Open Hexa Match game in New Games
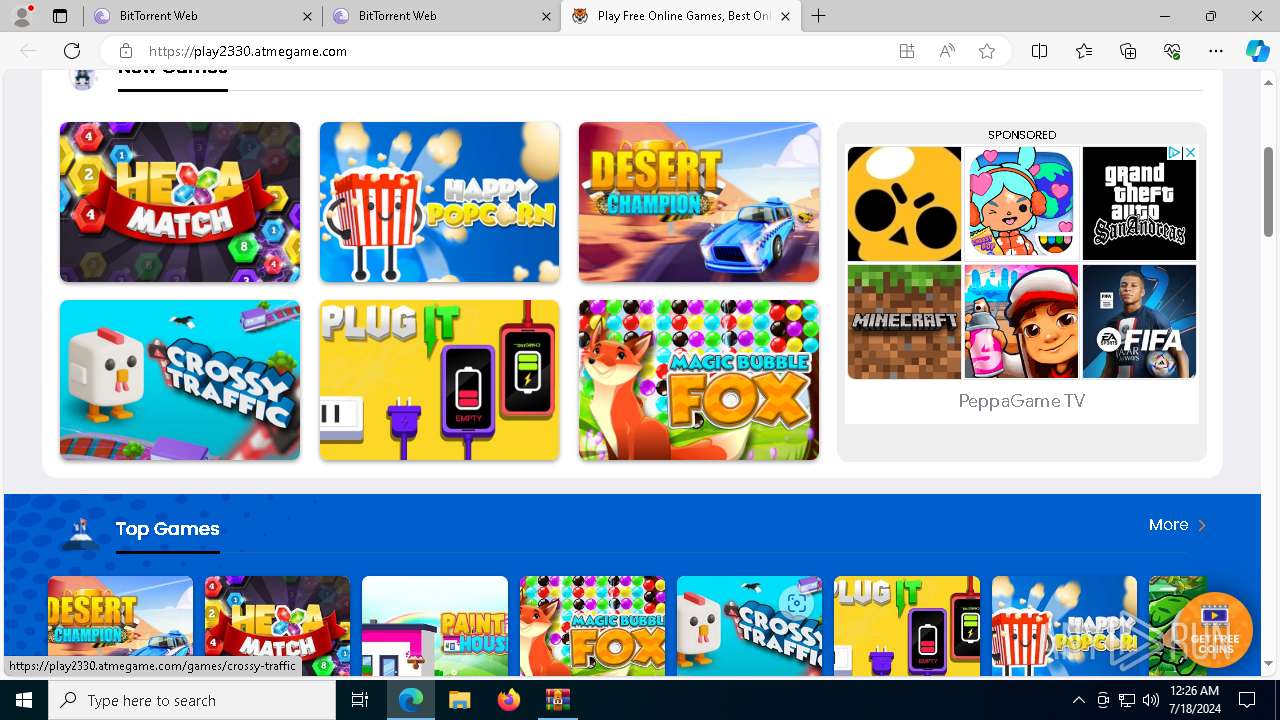The width and height of the screenshot is (1280, 720). pos(180,202)
